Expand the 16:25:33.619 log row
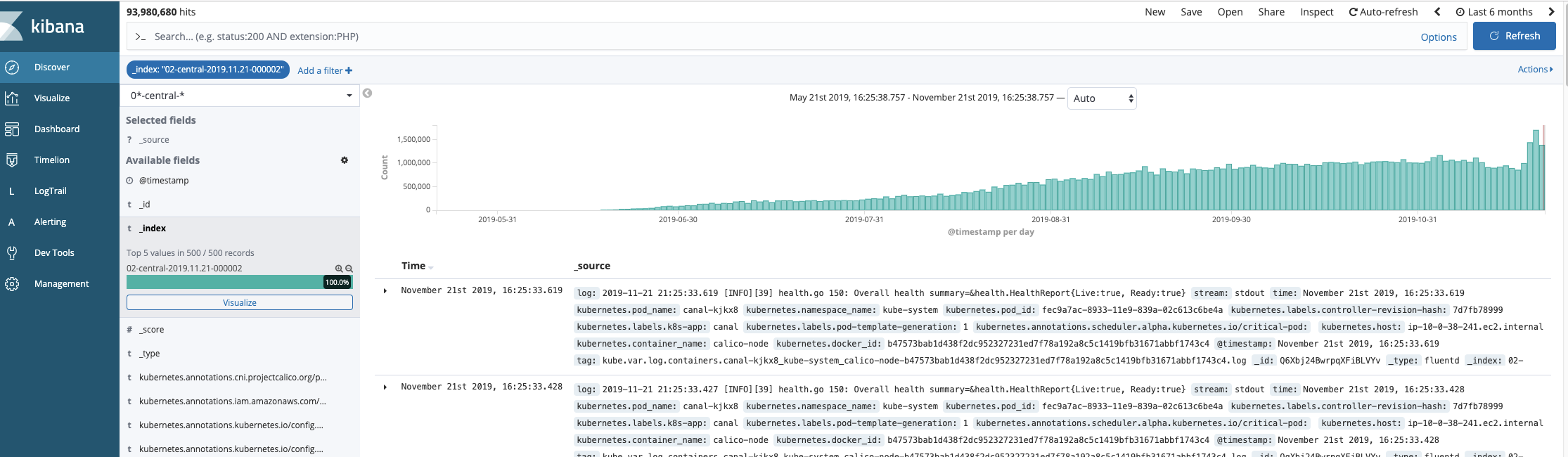1568x457 pixels. point(385,290)
